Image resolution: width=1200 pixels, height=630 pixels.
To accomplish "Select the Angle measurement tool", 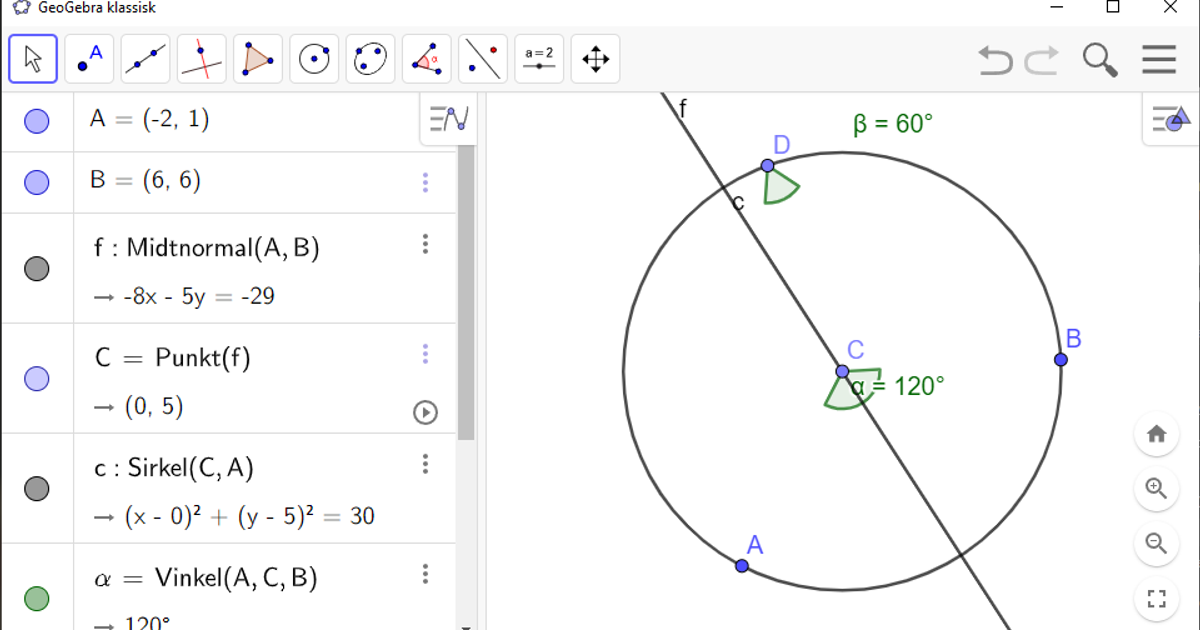I will click(425, 58).
